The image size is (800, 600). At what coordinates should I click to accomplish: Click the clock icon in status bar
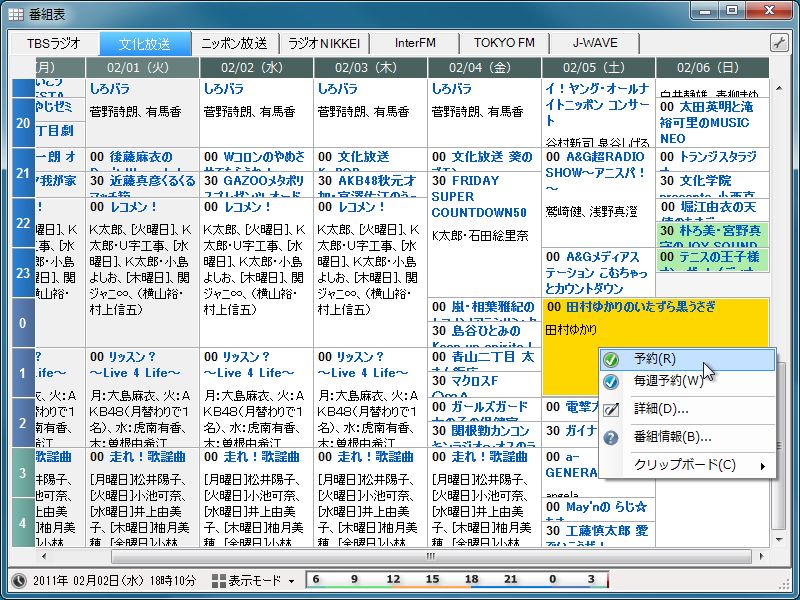[19, 580]
